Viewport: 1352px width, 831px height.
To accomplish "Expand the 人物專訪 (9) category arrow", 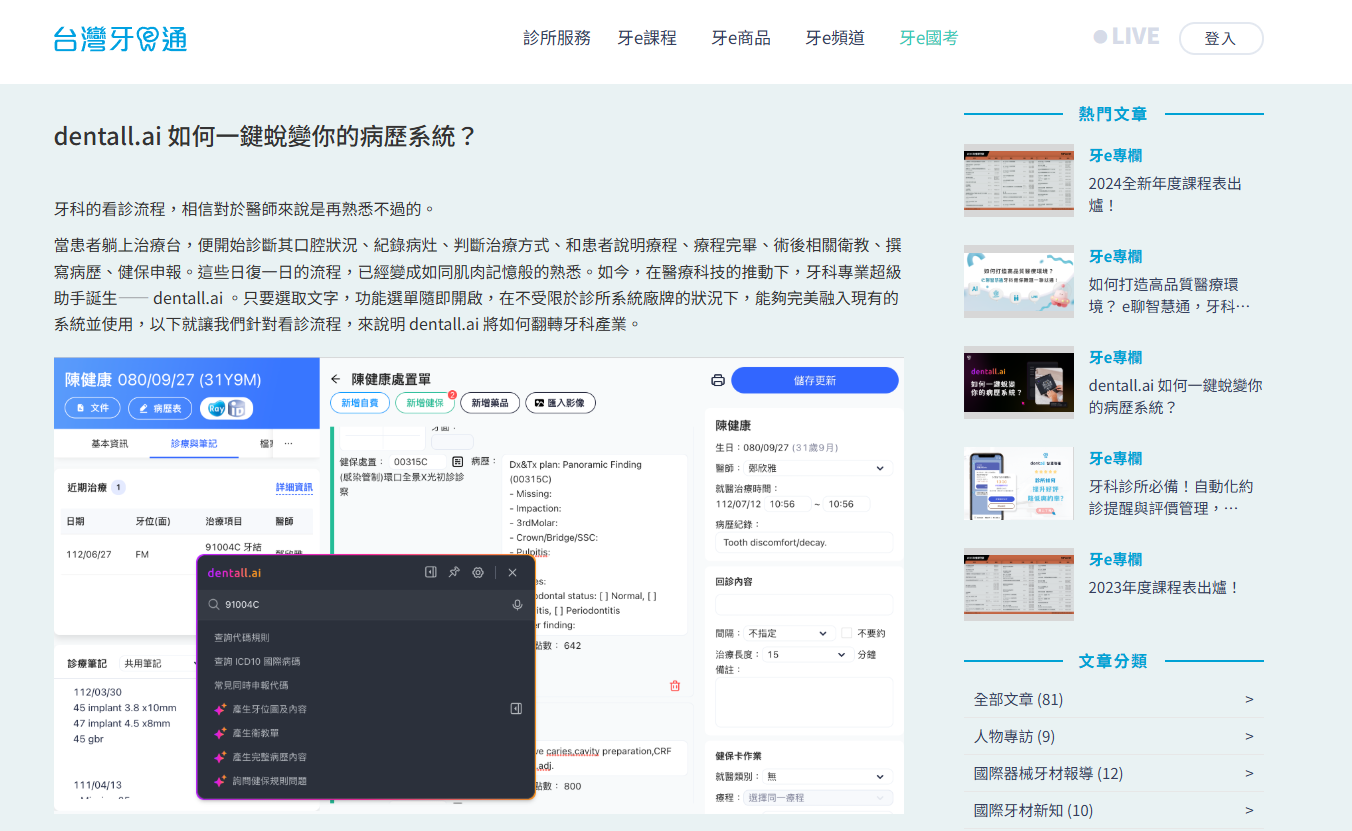I will (1249, 736).
